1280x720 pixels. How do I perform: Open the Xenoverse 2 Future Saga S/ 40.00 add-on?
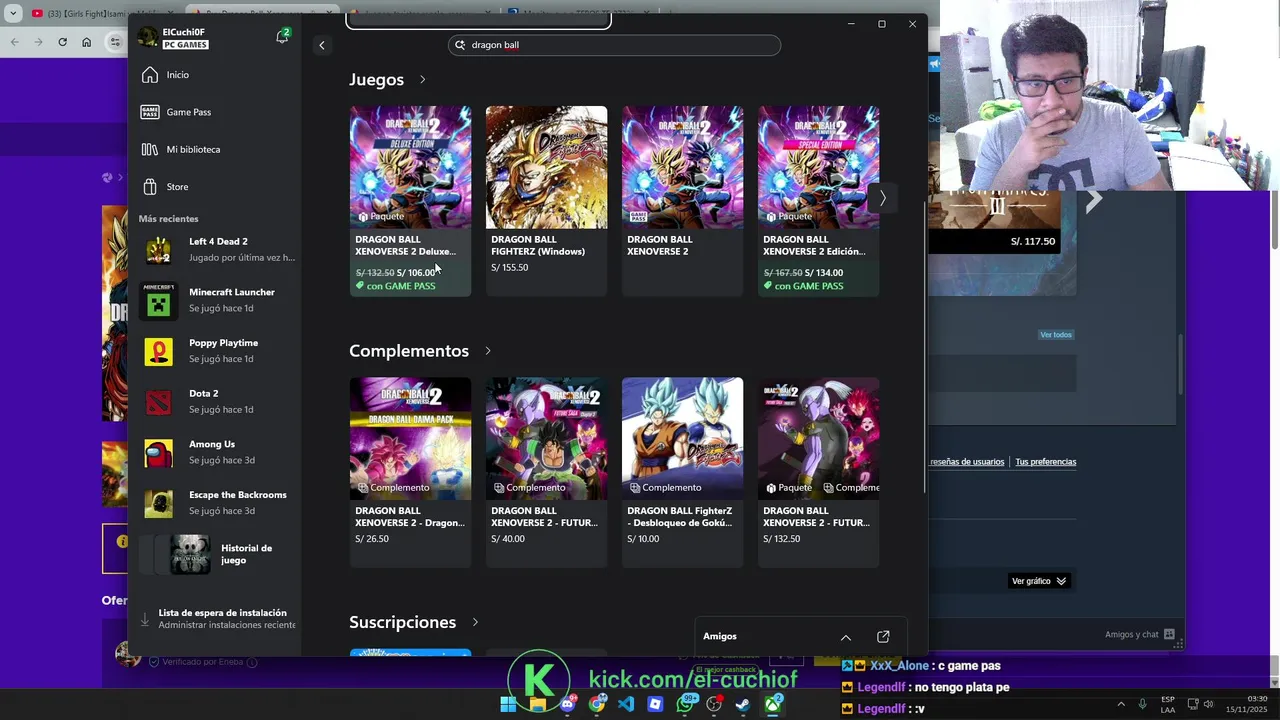546,472
